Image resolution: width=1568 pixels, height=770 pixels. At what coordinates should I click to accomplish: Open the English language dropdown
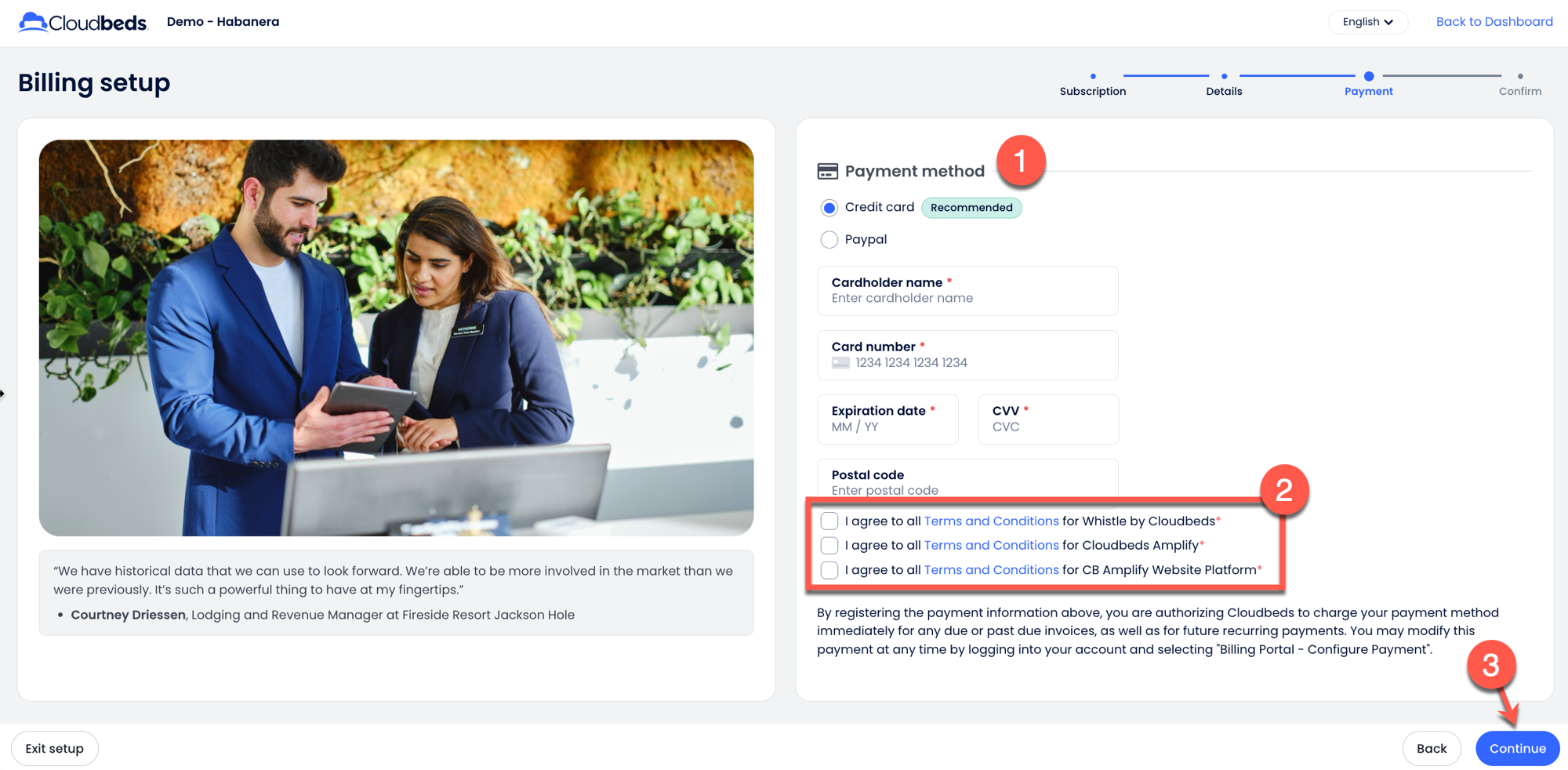click(1367, 22)
